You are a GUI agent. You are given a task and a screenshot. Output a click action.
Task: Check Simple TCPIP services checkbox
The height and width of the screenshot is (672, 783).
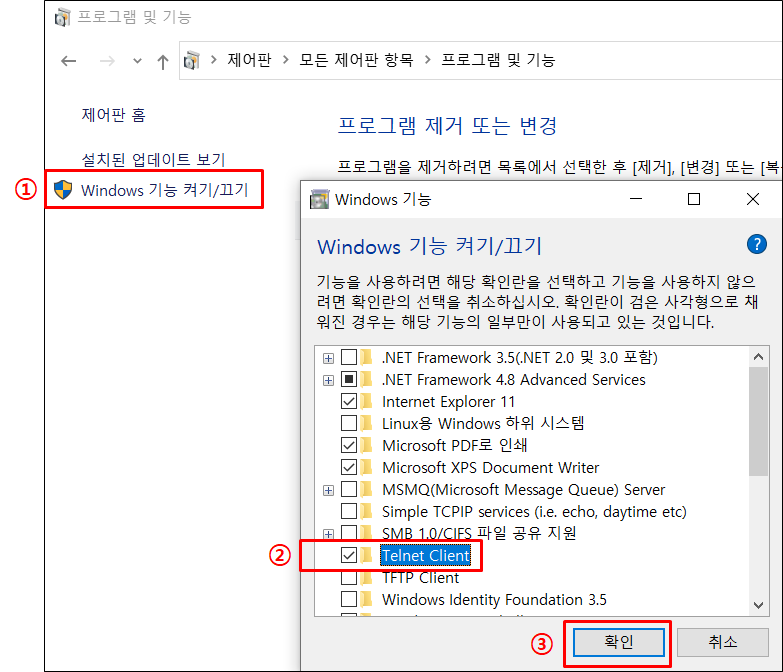(x=349, y=511)
